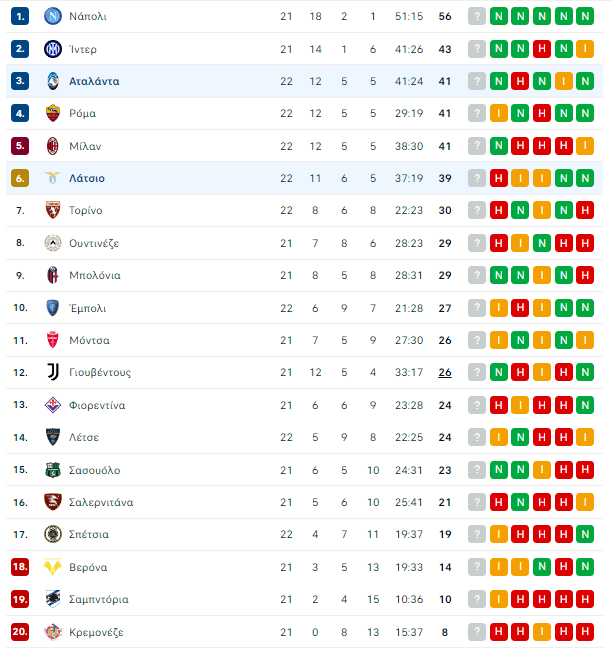Click rank badge 6 for Λάτσιο
The height and width of the screenshot is (649, 611).
point(20,178)
